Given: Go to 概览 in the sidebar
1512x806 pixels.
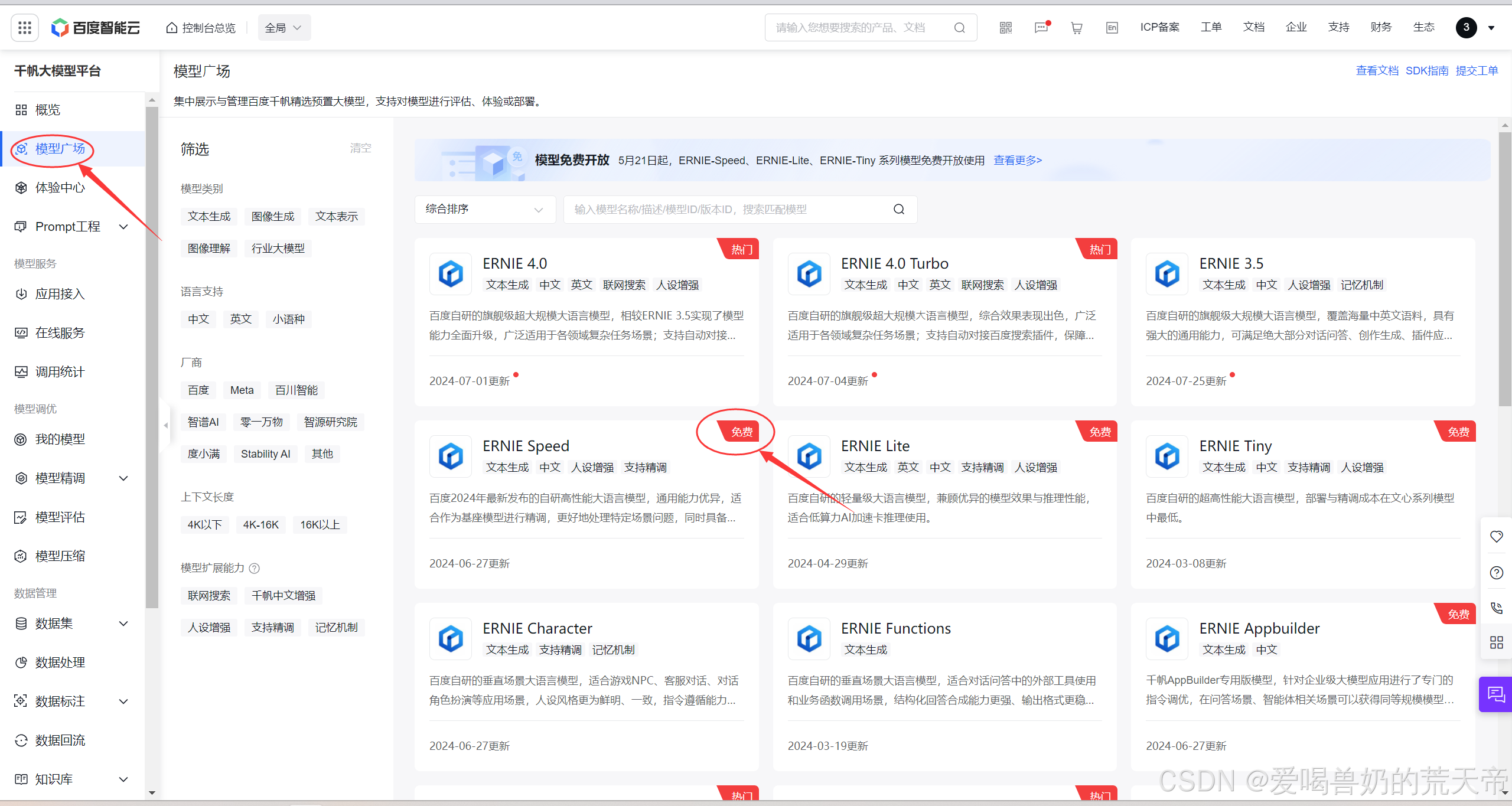Looking at the screenshot, I should [x=48, y=110].
